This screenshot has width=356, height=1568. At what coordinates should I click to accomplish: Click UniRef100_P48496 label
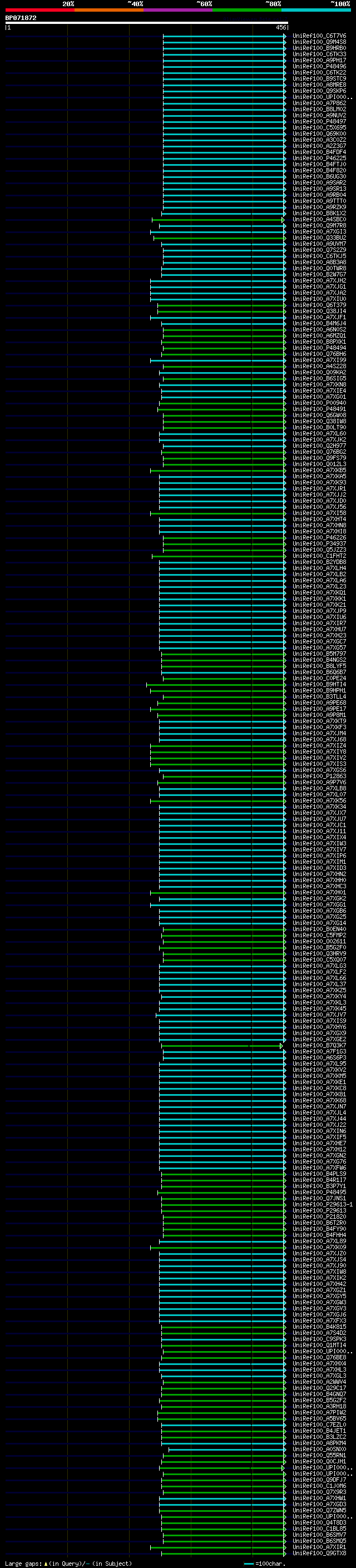coord(319,66)
